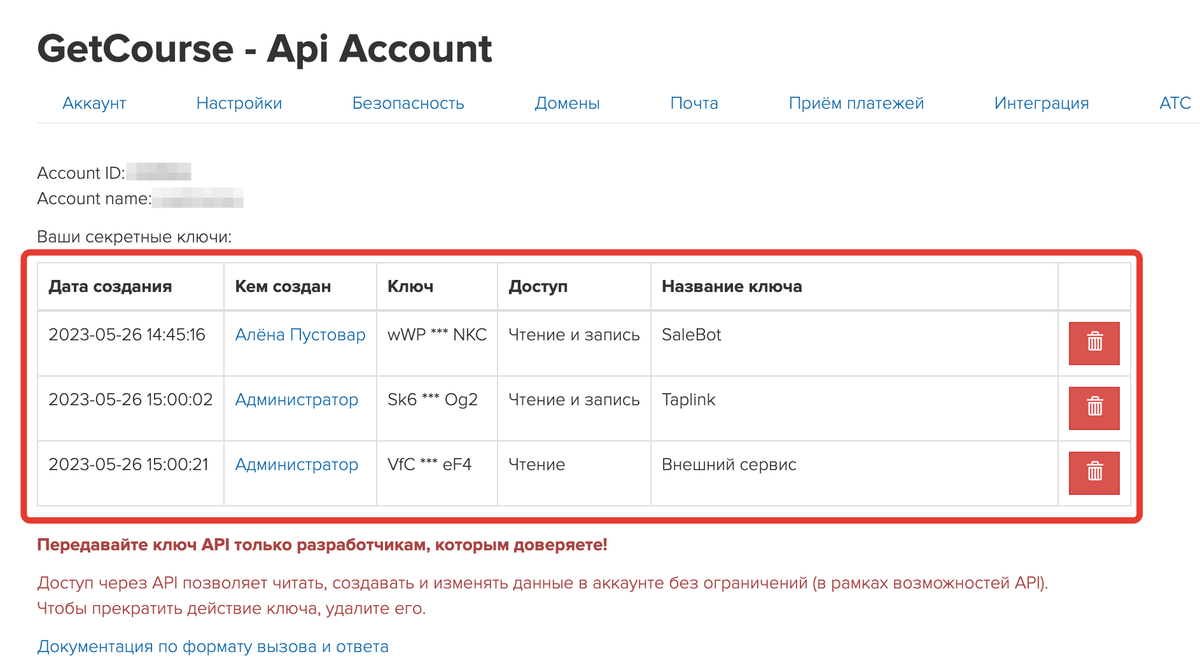The image size is (1200, 668).
Task: Switch to the Домены tab
Action: [567, 102]
